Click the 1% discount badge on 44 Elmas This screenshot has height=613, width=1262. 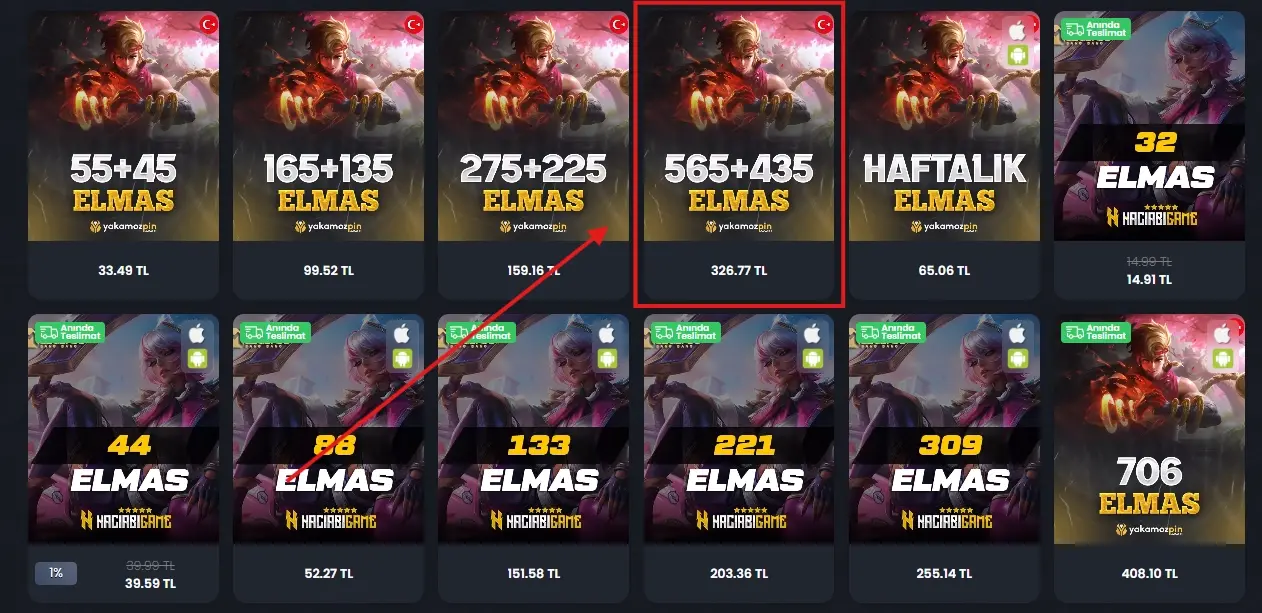[x=56, y=573]
